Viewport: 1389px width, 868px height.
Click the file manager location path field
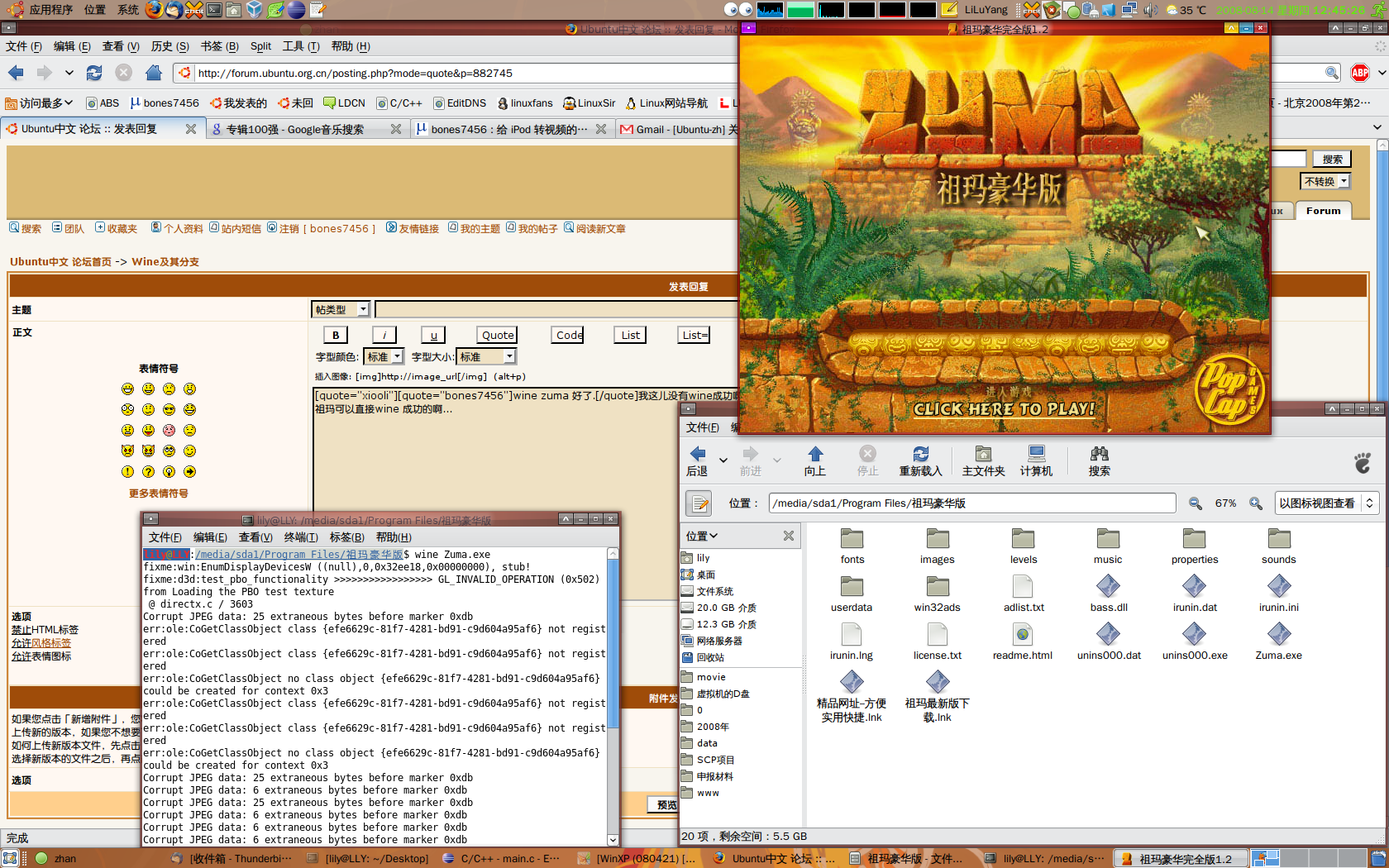(x=972, y=503)
